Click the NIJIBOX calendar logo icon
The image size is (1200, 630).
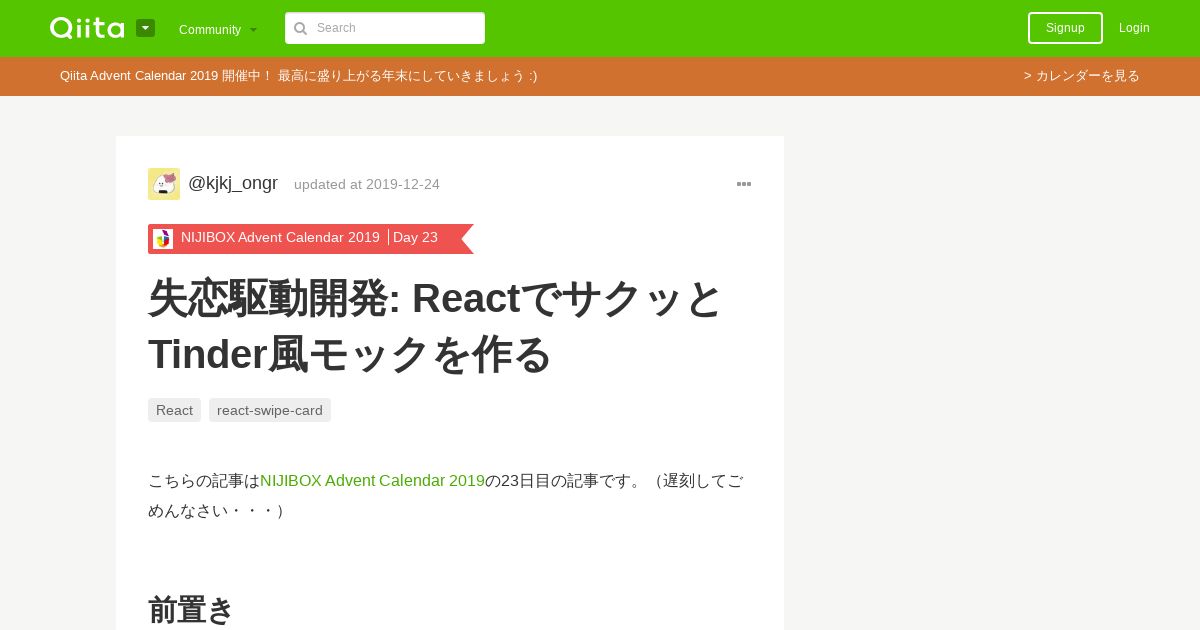[163, 238]
